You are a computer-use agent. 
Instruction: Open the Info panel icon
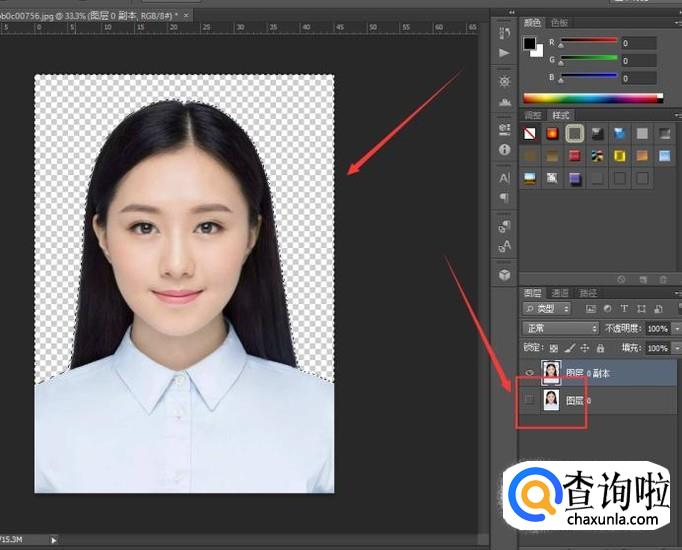(504, 149)
